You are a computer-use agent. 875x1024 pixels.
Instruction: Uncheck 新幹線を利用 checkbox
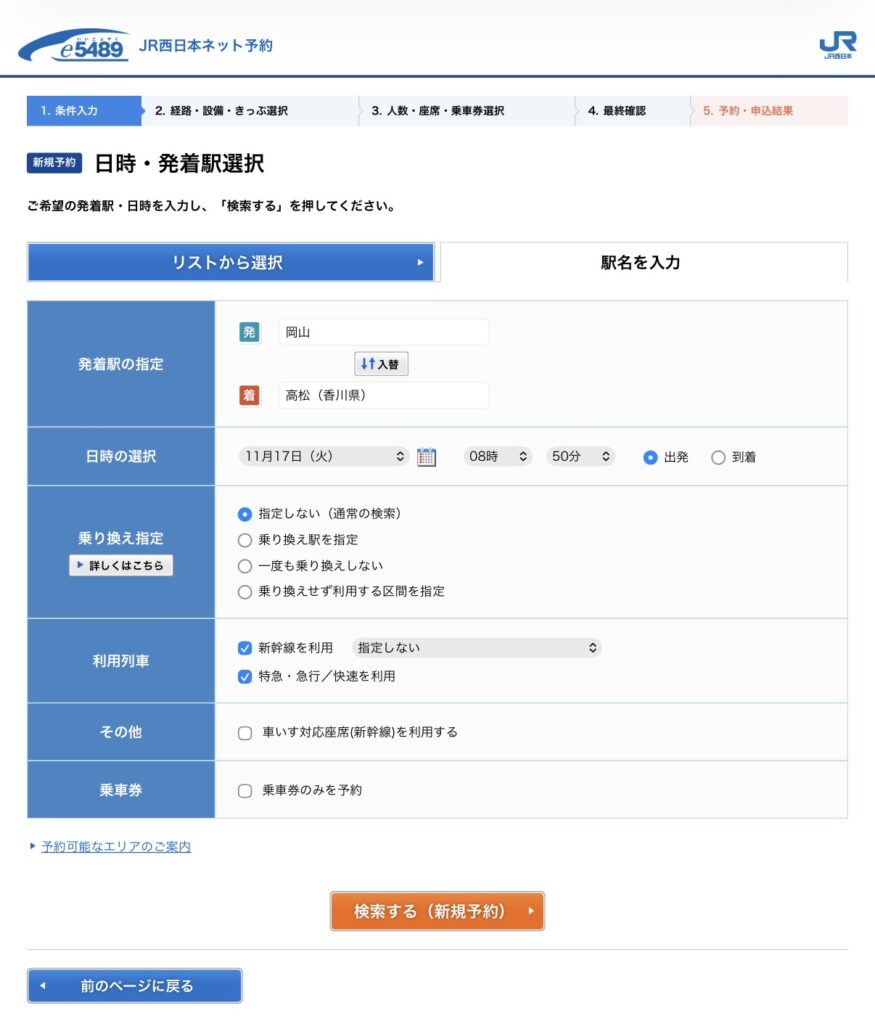pos(245,648)
